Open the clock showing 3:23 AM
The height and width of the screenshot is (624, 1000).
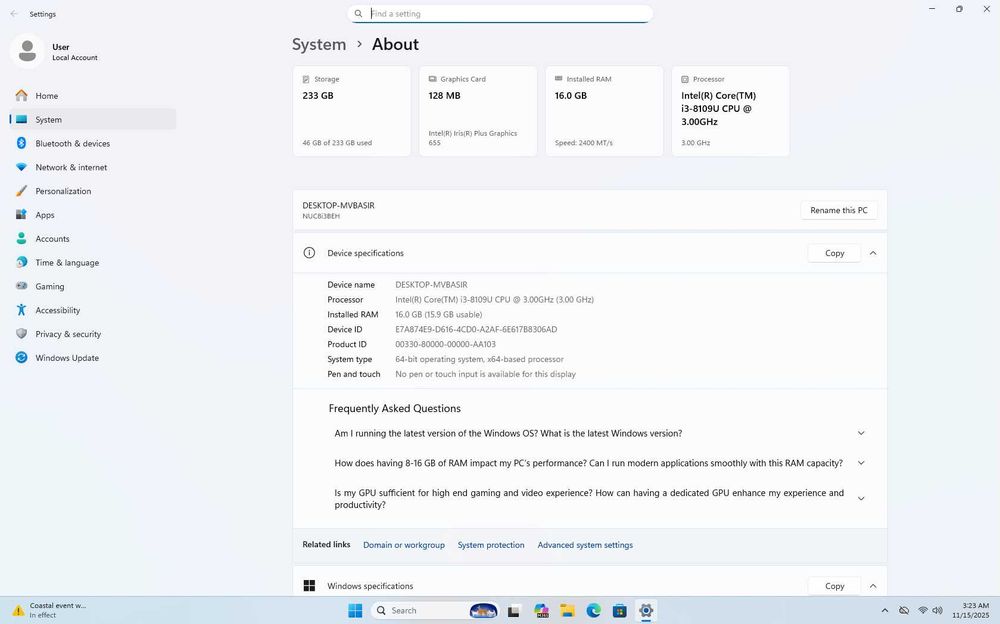click(971, 611)
